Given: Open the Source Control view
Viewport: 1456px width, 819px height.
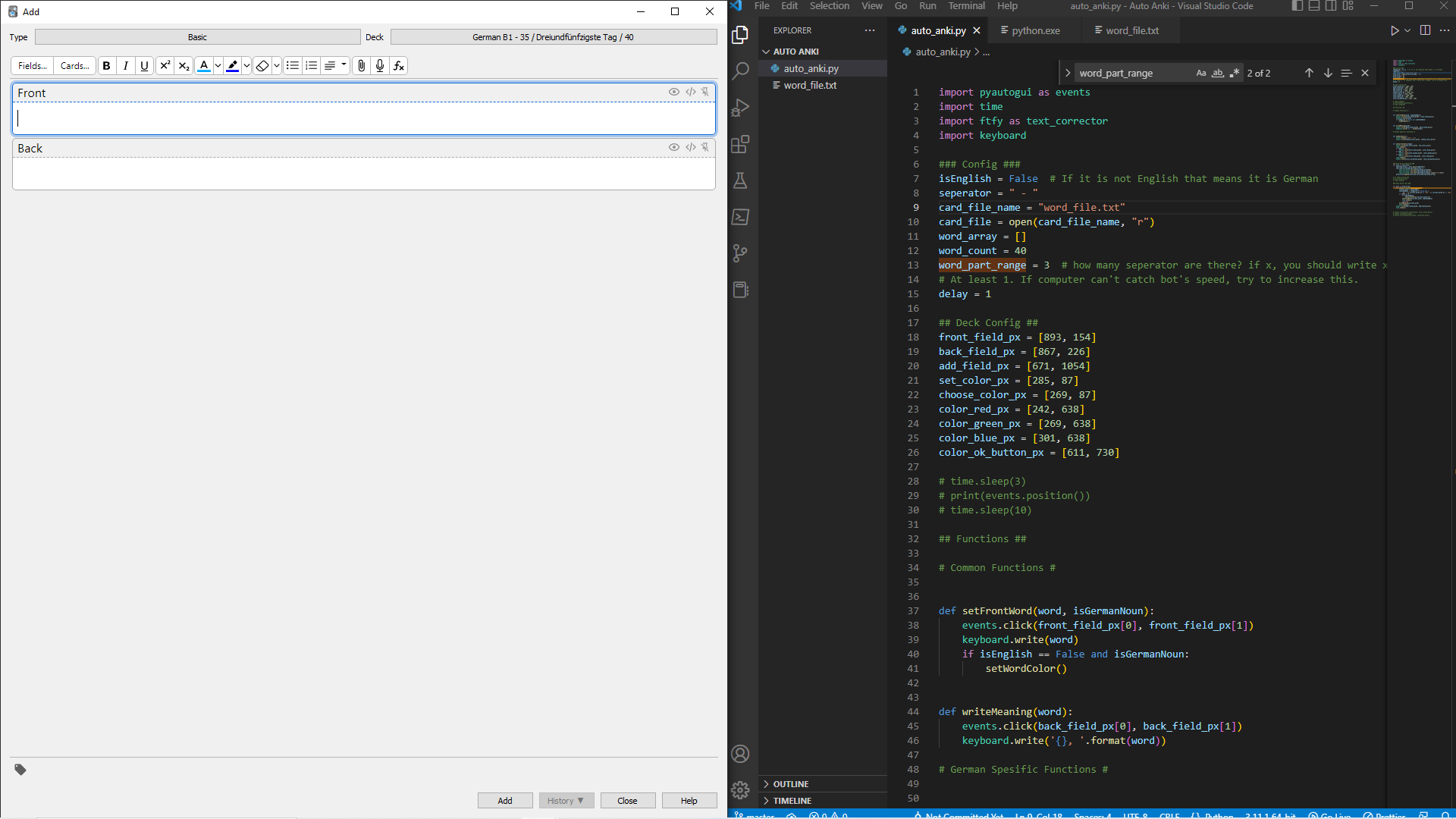Looking at the screenshot, I should click(740, 253).
